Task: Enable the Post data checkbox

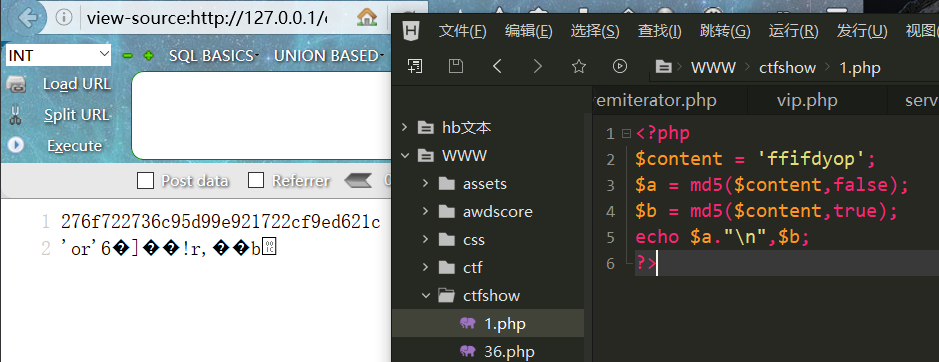Action: pos(146,180)
